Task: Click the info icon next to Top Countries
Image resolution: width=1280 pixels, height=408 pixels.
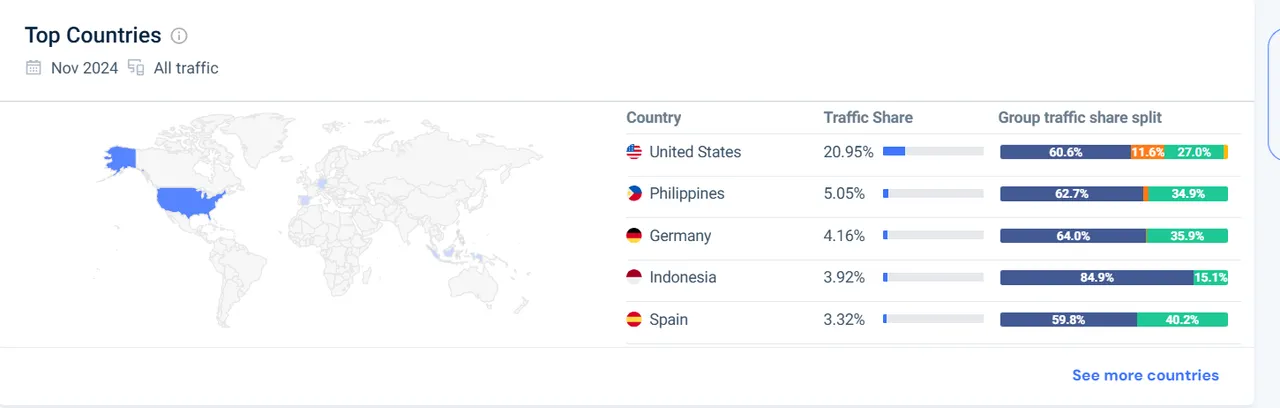Action: click(x=179, y=36)
